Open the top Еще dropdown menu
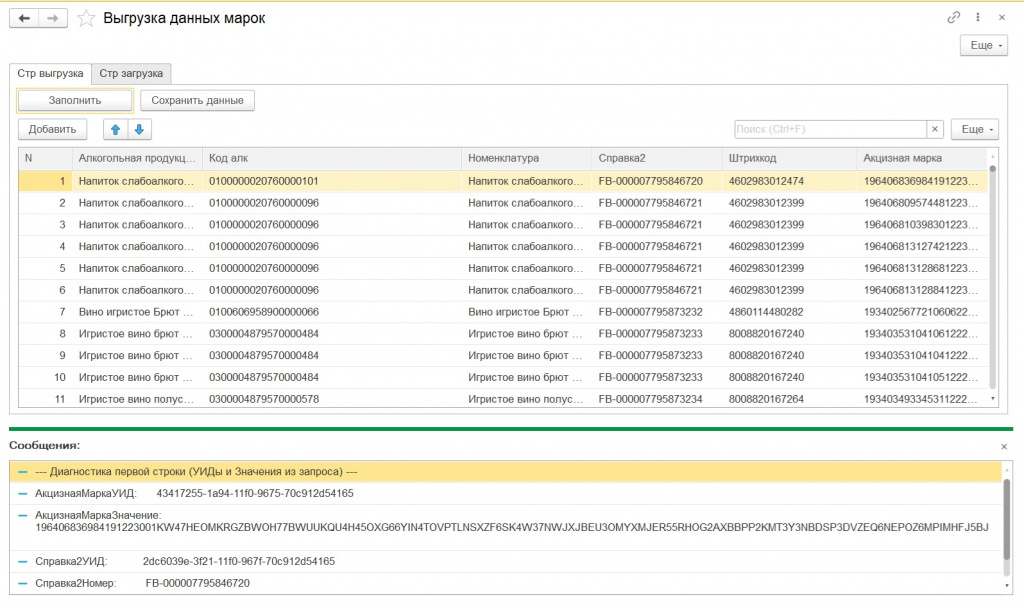This screenshot has width=1024, height=606. click(x=984, y=46)
